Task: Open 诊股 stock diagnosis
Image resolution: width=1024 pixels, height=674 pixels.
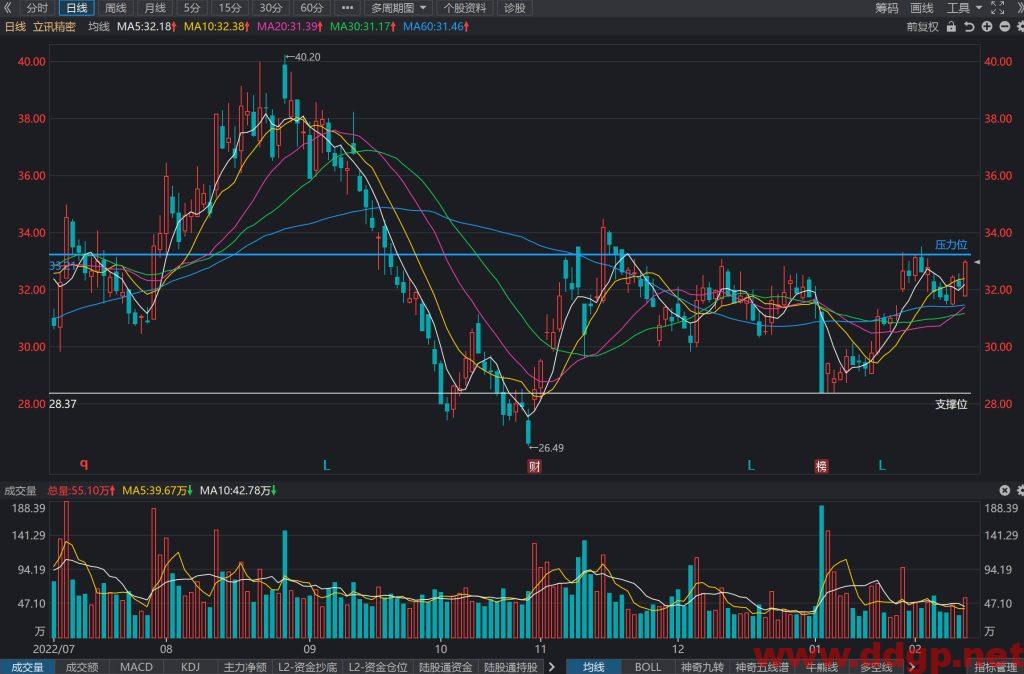Action: [515, 8]
